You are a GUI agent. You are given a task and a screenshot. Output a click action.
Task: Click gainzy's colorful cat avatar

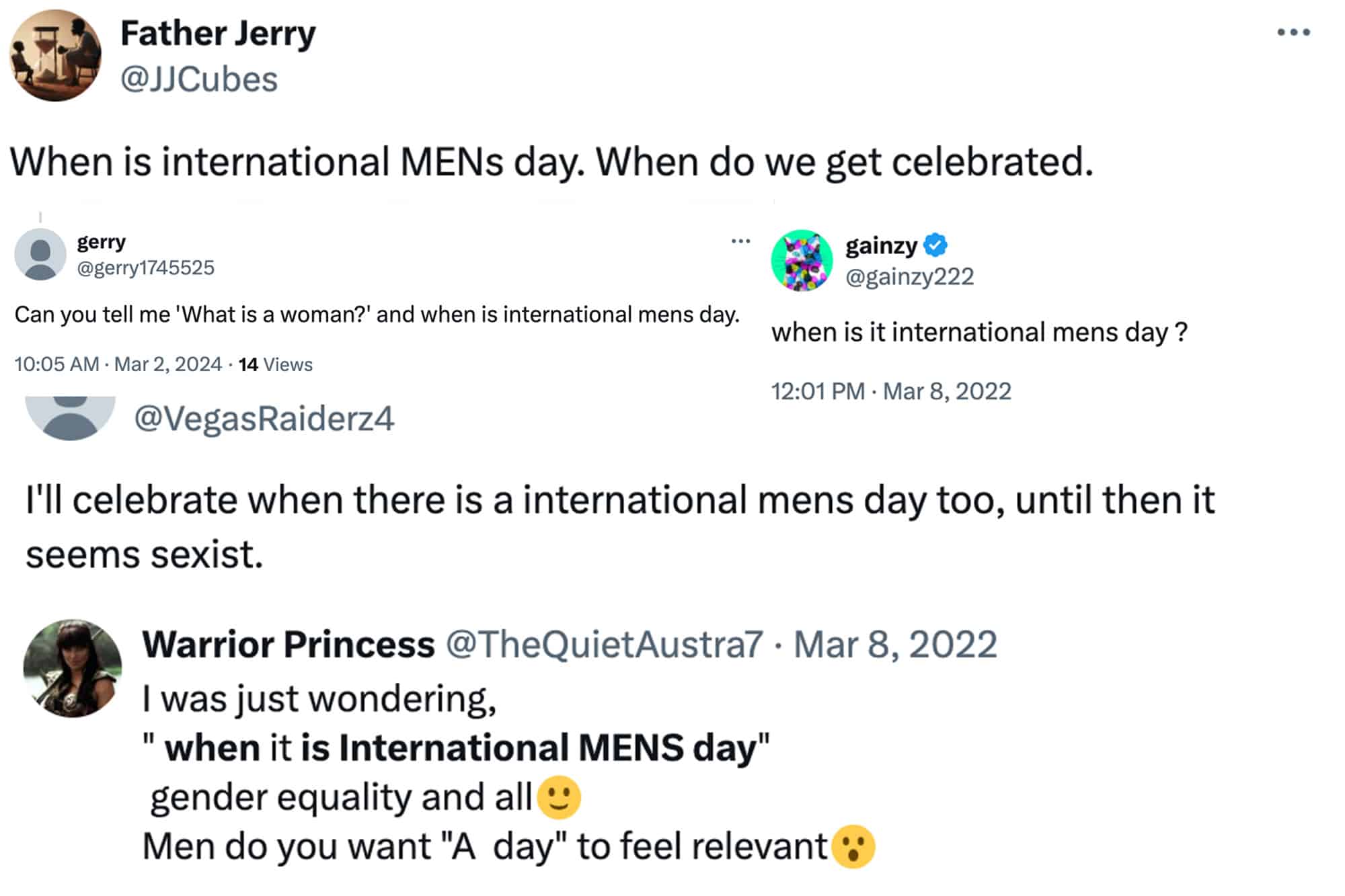tap(802, 261)
